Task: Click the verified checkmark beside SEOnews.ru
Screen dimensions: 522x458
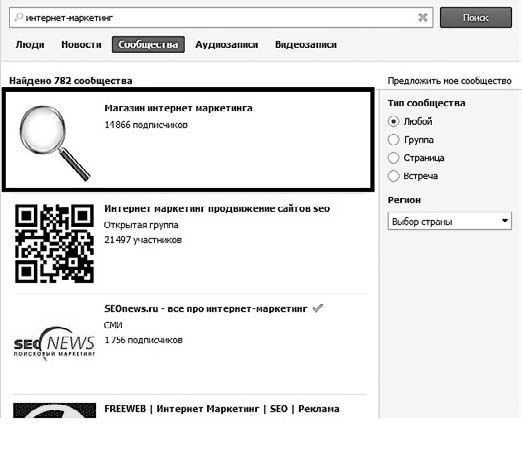Action: click(x=318, y=308)
